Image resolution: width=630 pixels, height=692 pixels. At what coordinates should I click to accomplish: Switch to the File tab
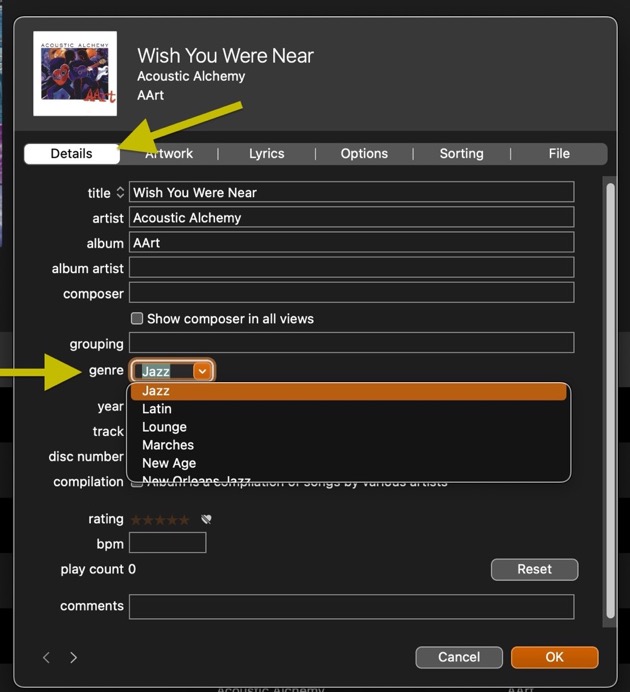[x=559, y=154]
